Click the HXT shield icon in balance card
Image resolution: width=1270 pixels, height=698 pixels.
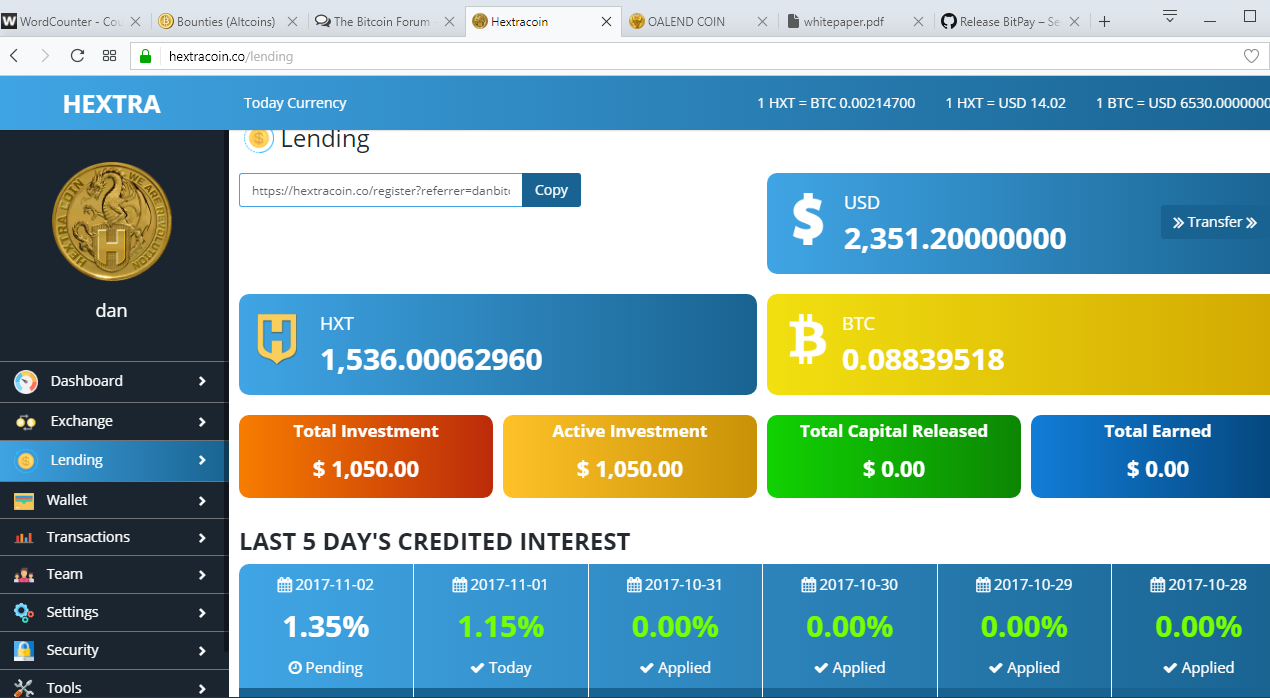pos(277,338)
